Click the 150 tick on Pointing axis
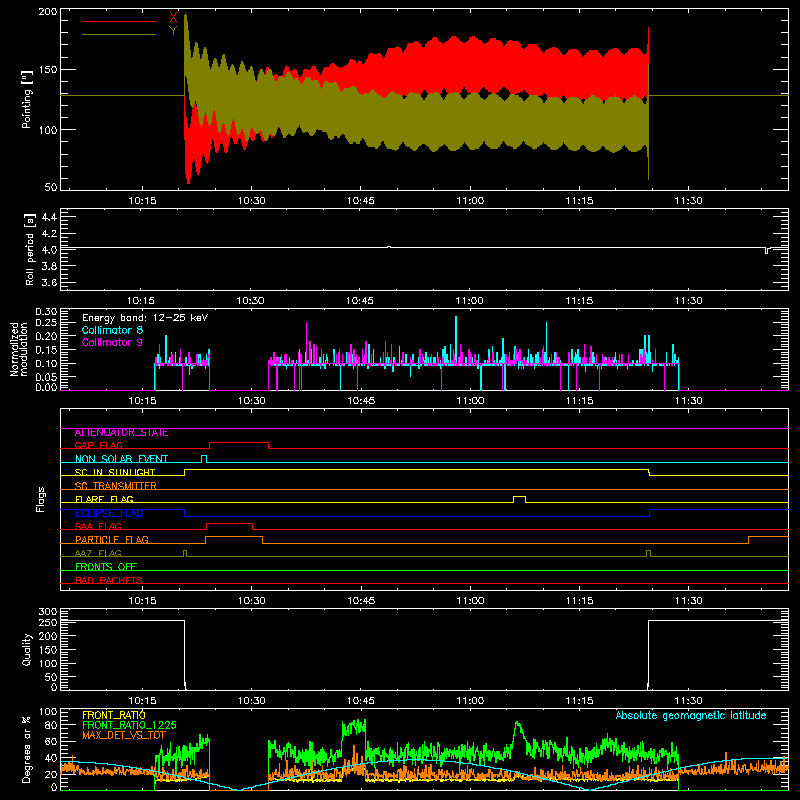This screenshot has height=800, width=800. point(47,69)
